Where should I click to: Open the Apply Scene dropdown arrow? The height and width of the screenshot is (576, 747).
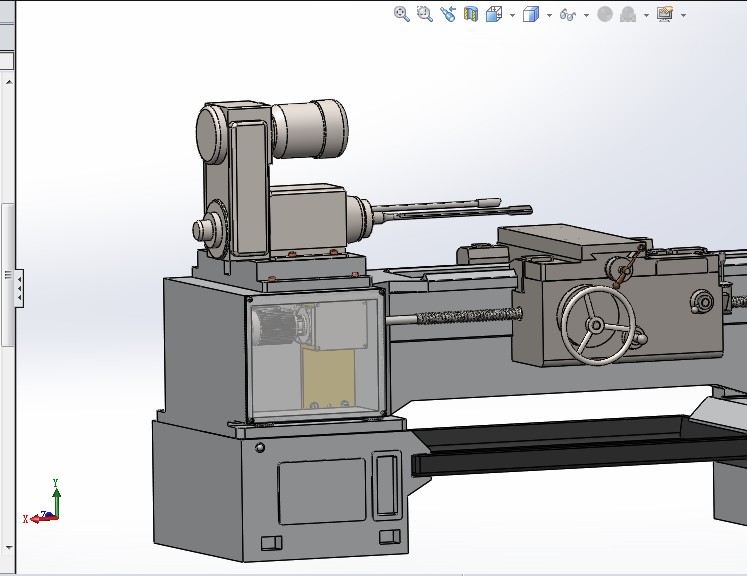click(x=646, y=15)
